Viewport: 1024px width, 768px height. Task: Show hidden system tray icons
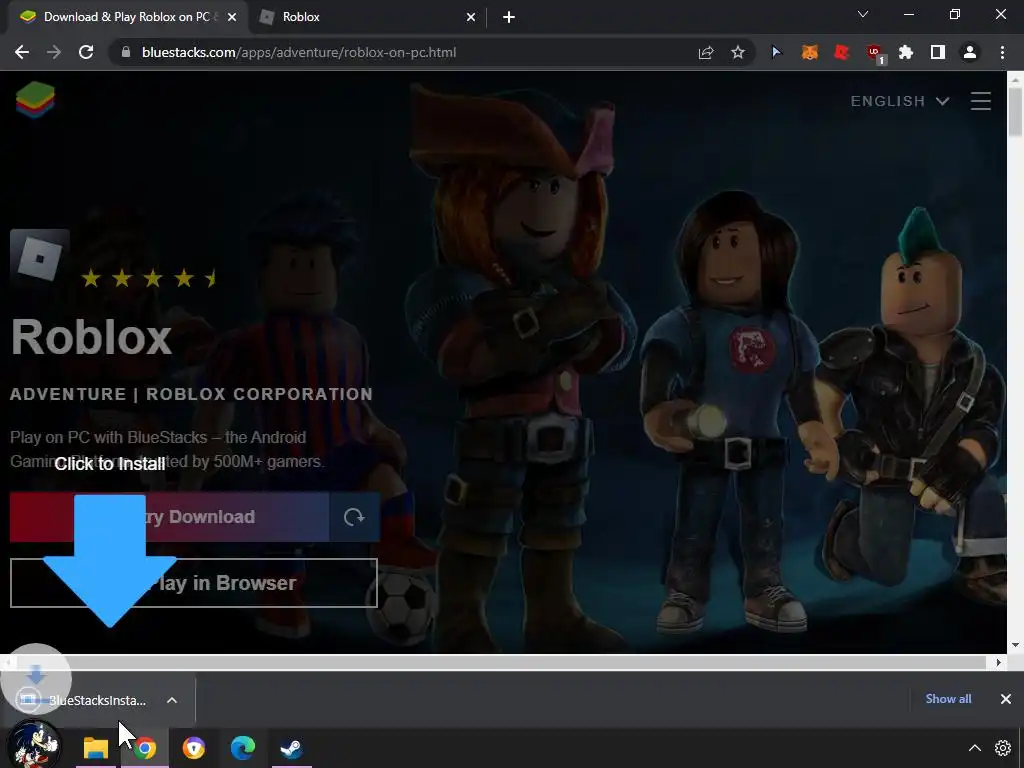pyautogui.click(x=974, y=748)
